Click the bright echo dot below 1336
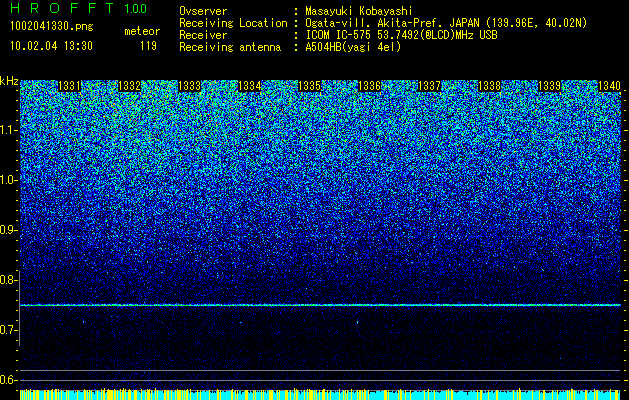This screenshot has height=400, width=629. point(357,322)
